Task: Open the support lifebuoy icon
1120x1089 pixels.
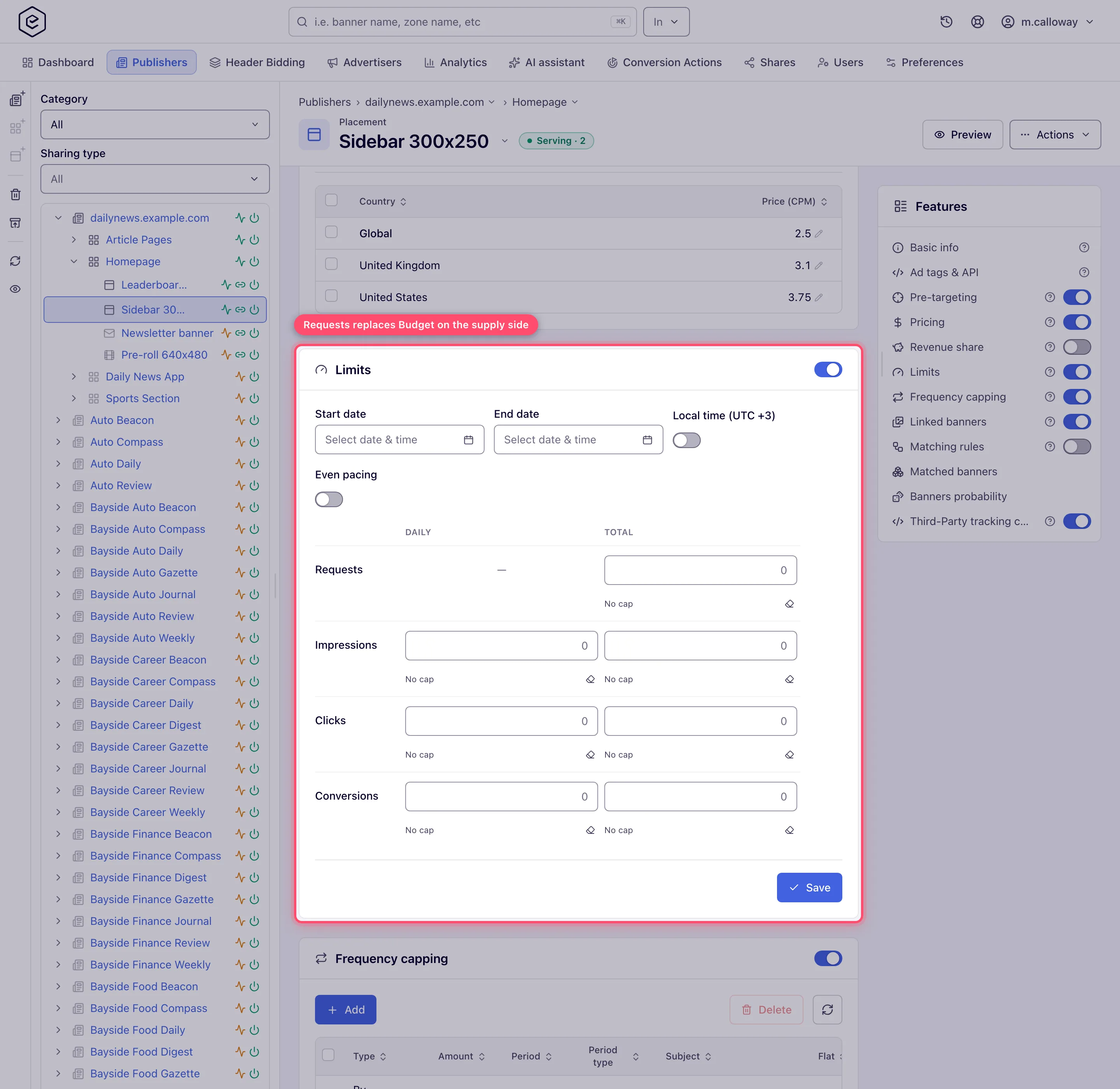Action: (x=978, y=22)
